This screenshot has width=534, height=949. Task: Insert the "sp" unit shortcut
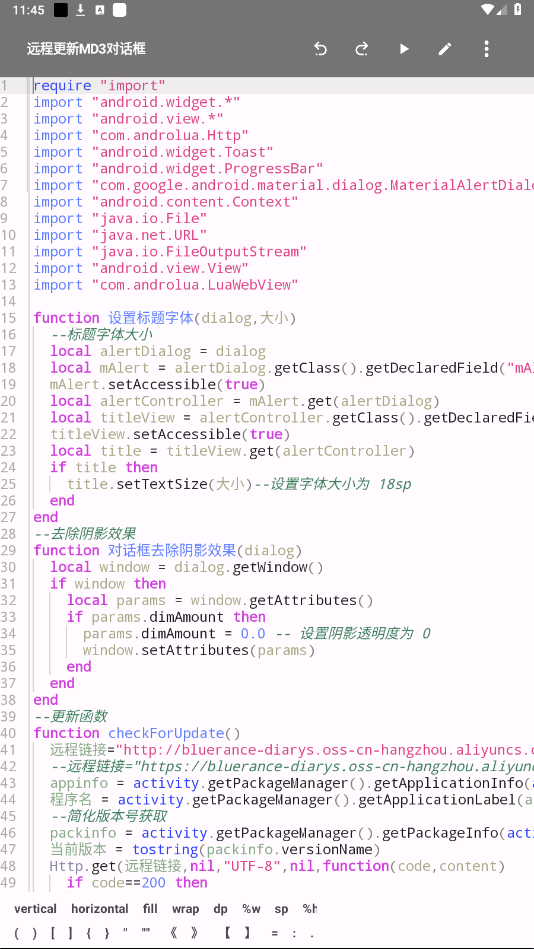(x=282, y=908)
